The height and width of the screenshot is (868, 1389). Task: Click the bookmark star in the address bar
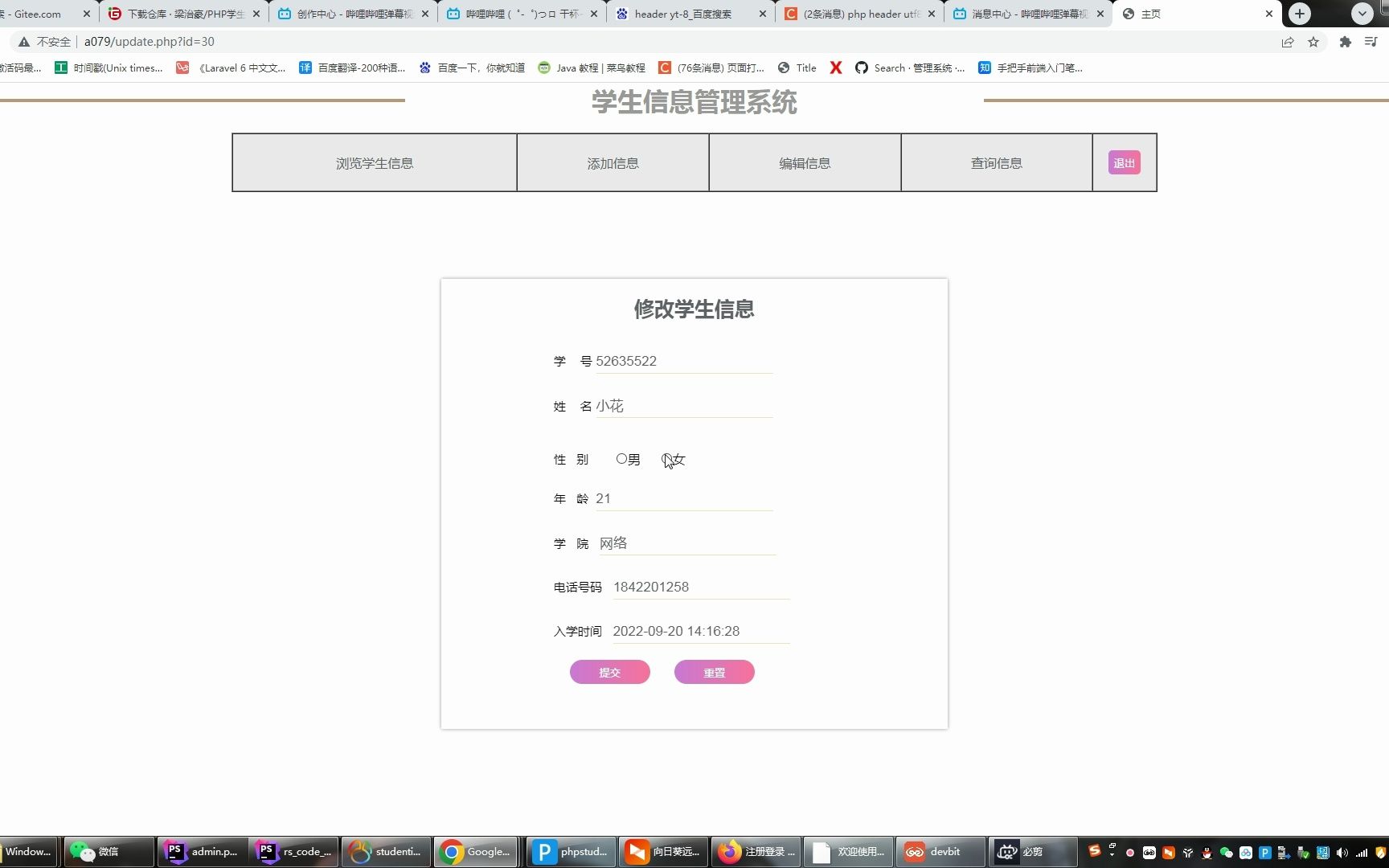coord(1314,42)
